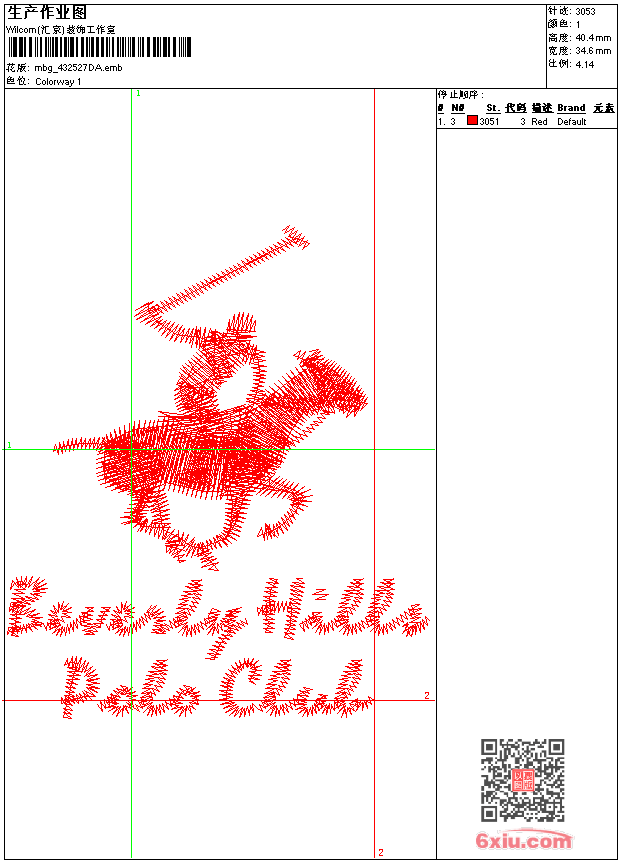Click the height value 40.4 mm
620x860 pixels.
pos(593,38)
